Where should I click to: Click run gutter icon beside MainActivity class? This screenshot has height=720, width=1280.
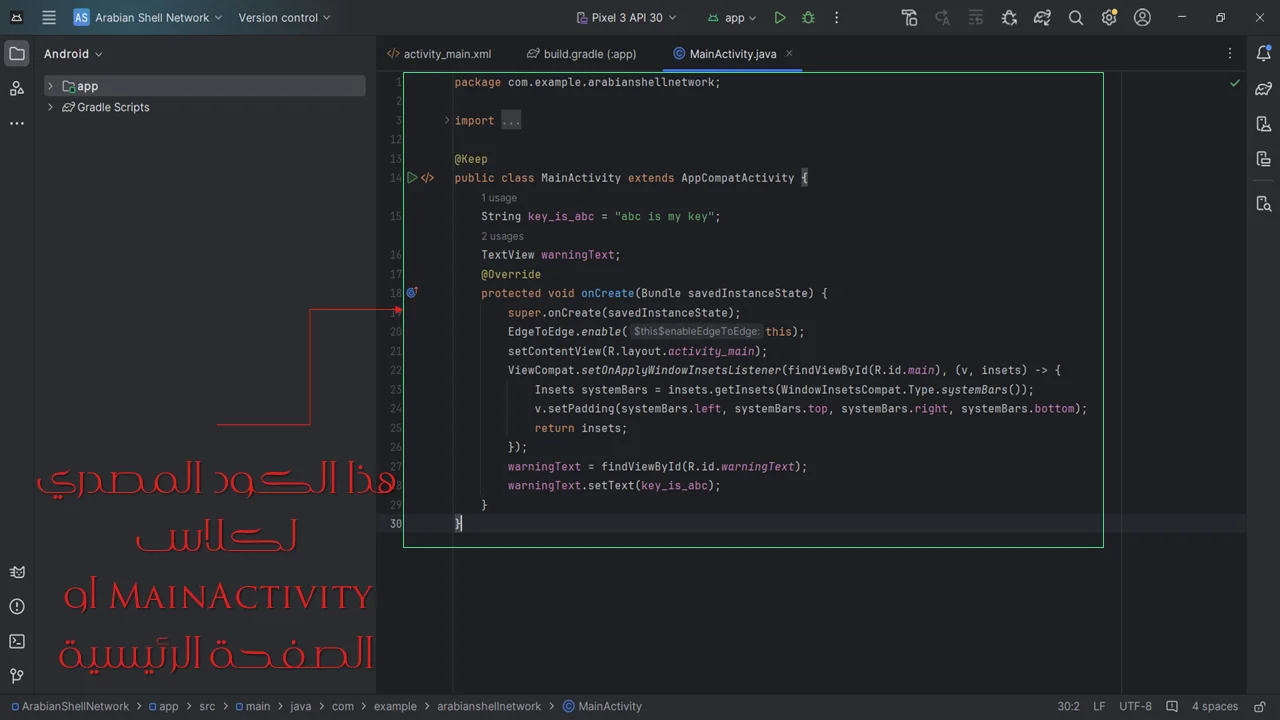[412, 178]
